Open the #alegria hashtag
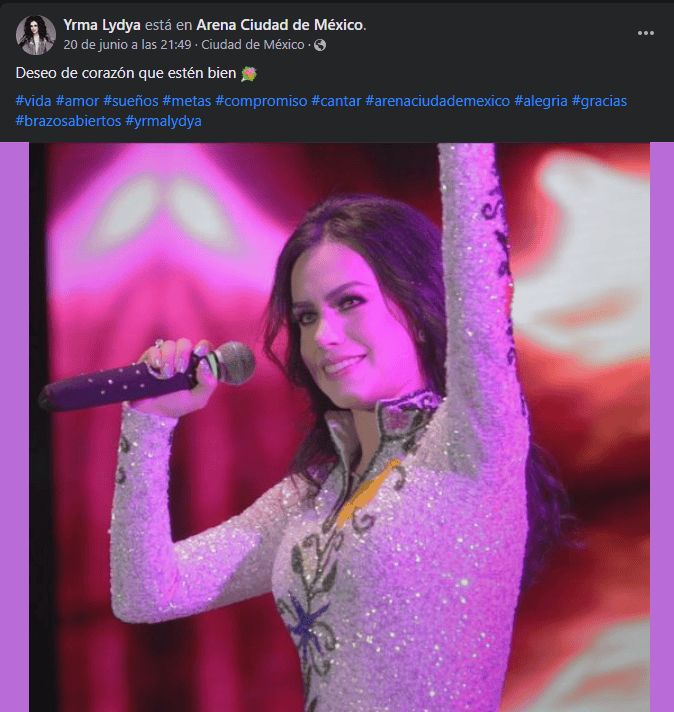This screenshot has height=712, width=674. coord(541,101)
